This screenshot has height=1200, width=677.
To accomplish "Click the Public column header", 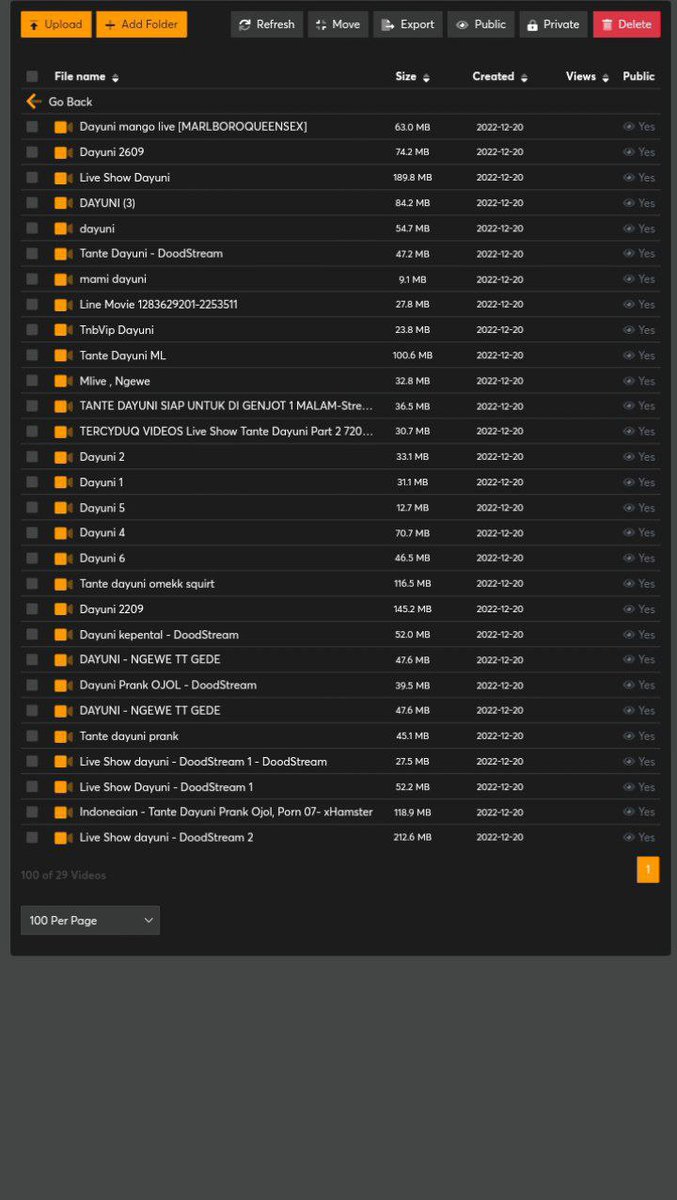I will tap(639, 76).
